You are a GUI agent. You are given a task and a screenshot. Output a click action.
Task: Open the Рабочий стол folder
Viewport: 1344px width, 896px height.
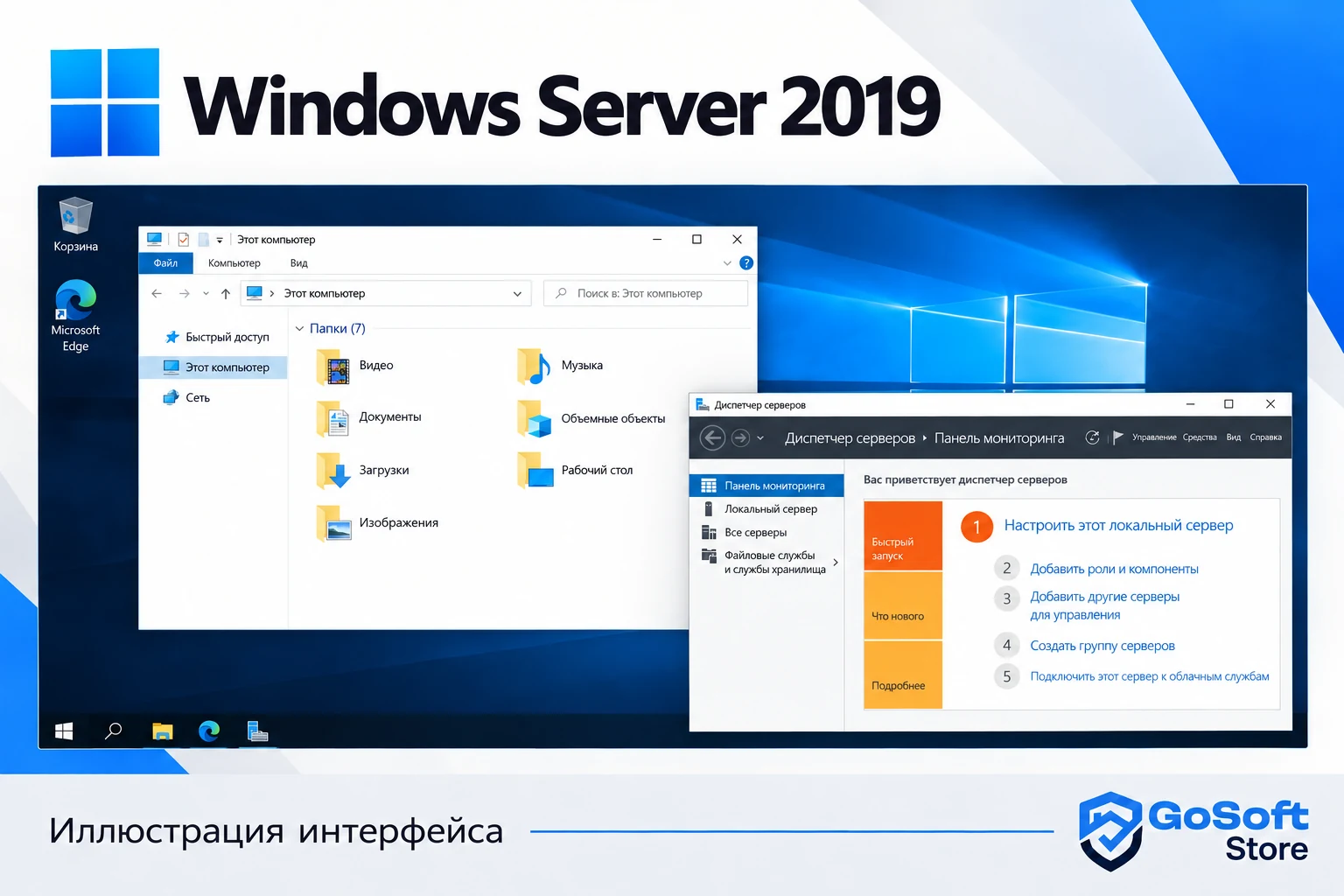[x=575, y=470]
